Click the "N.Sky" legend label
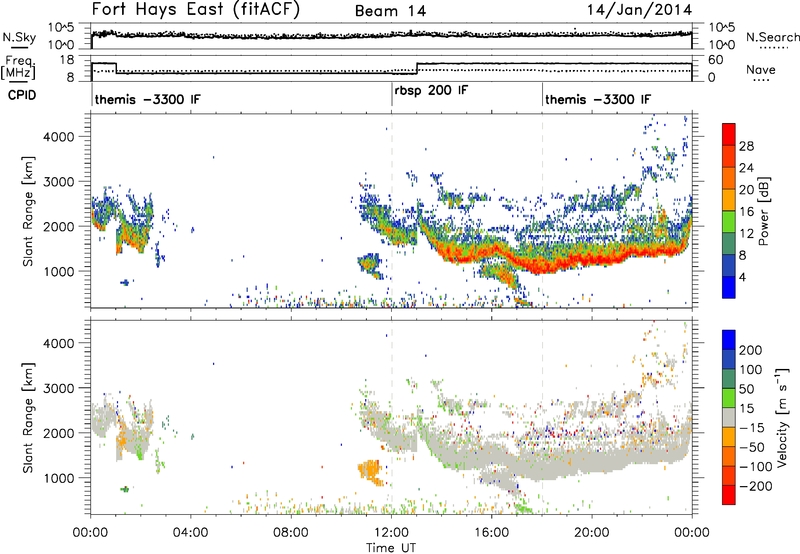 19,37
